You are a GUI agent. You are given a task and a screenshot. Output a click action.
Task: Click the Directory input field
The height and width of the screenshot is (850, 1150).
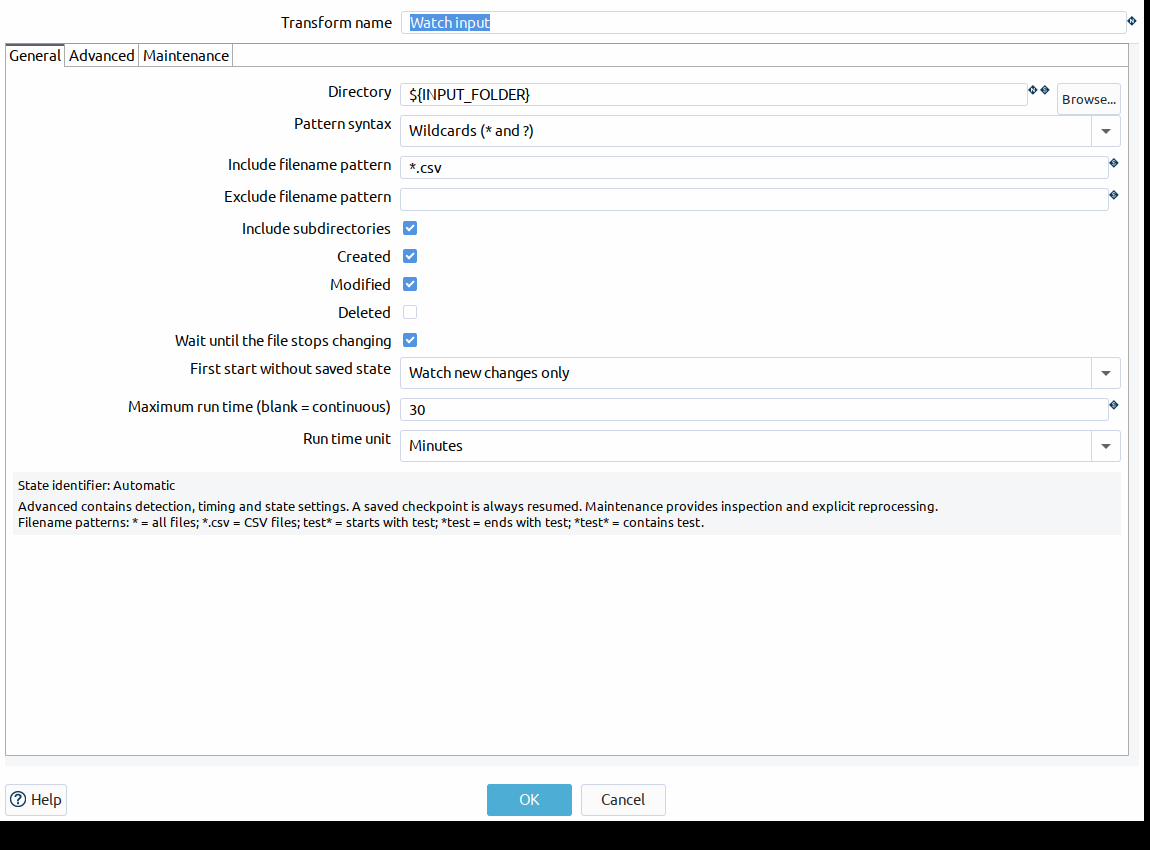tap(713, 95)
